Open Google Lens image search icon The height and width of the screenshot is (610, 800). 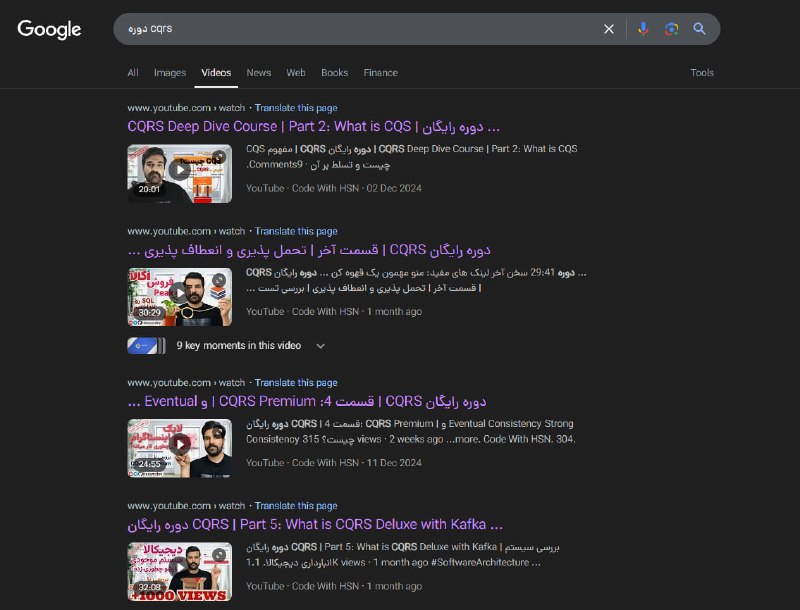(671, 29)
